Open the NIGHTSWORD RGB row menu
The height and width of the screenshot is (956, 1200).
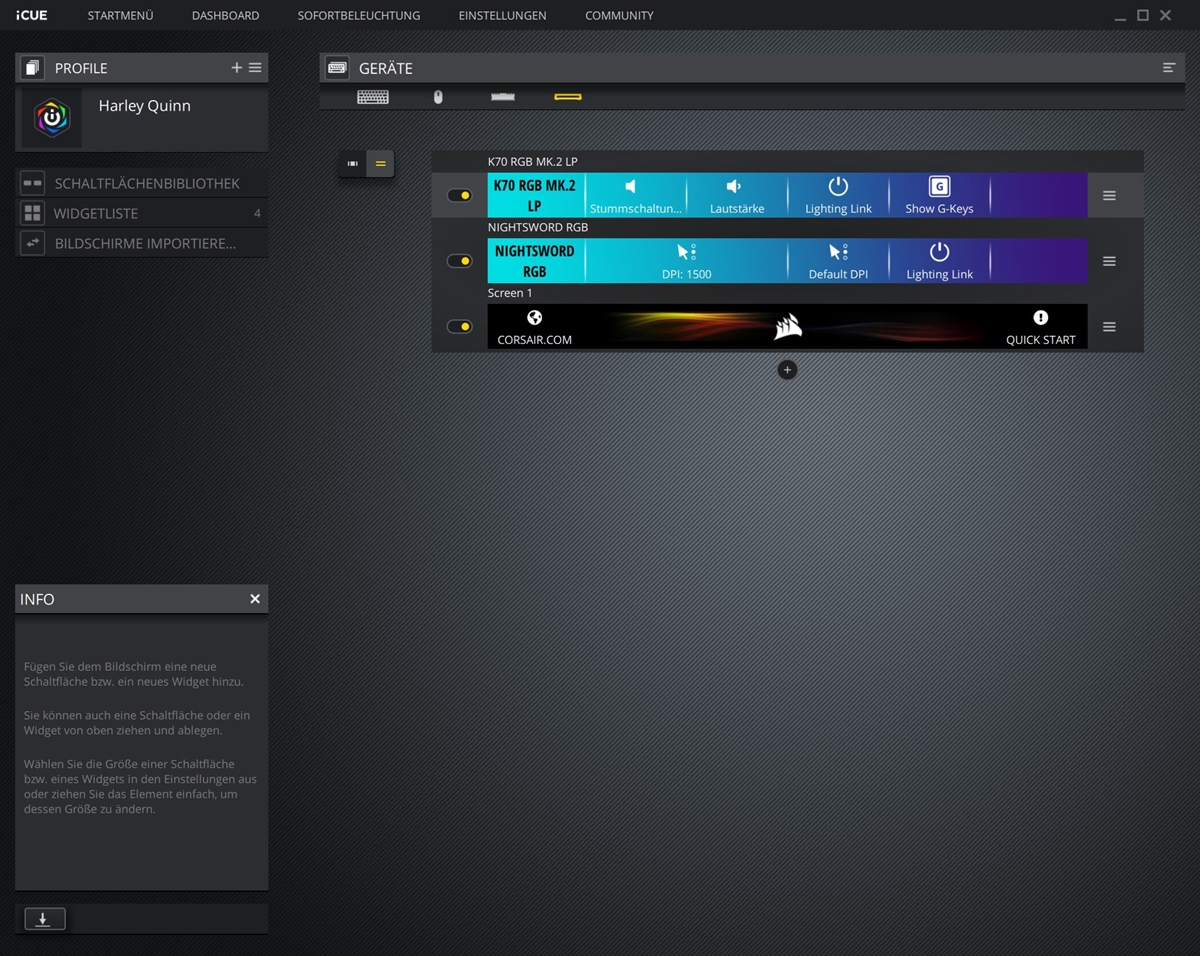[1109, 261]
